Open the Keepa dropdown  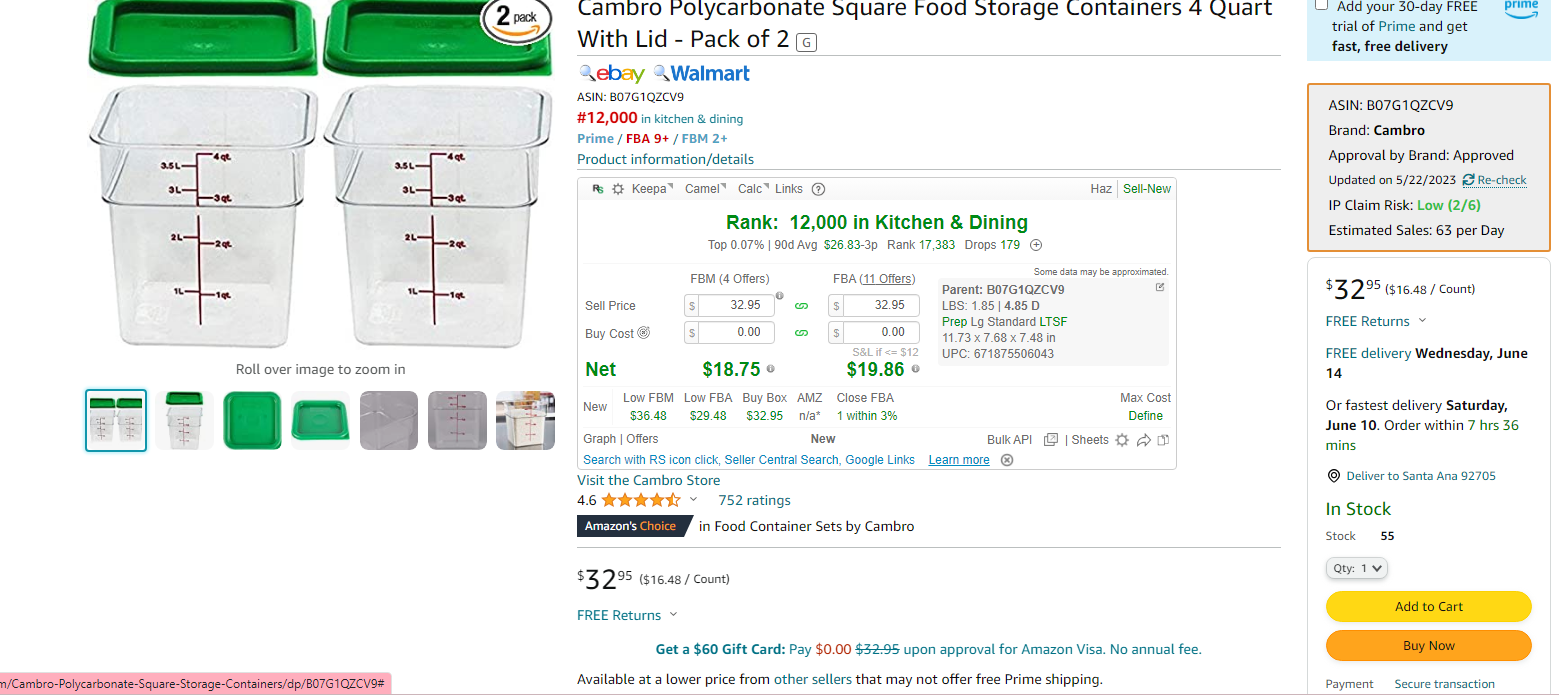(x=652, y=189)
